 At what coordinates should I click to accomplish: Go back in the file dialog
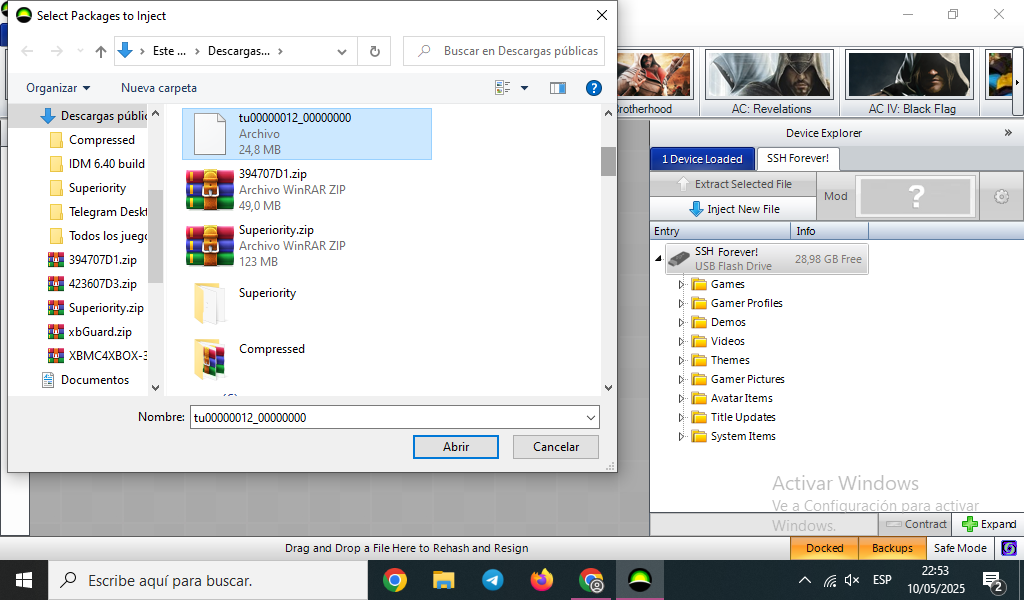(x=27, y=51)
